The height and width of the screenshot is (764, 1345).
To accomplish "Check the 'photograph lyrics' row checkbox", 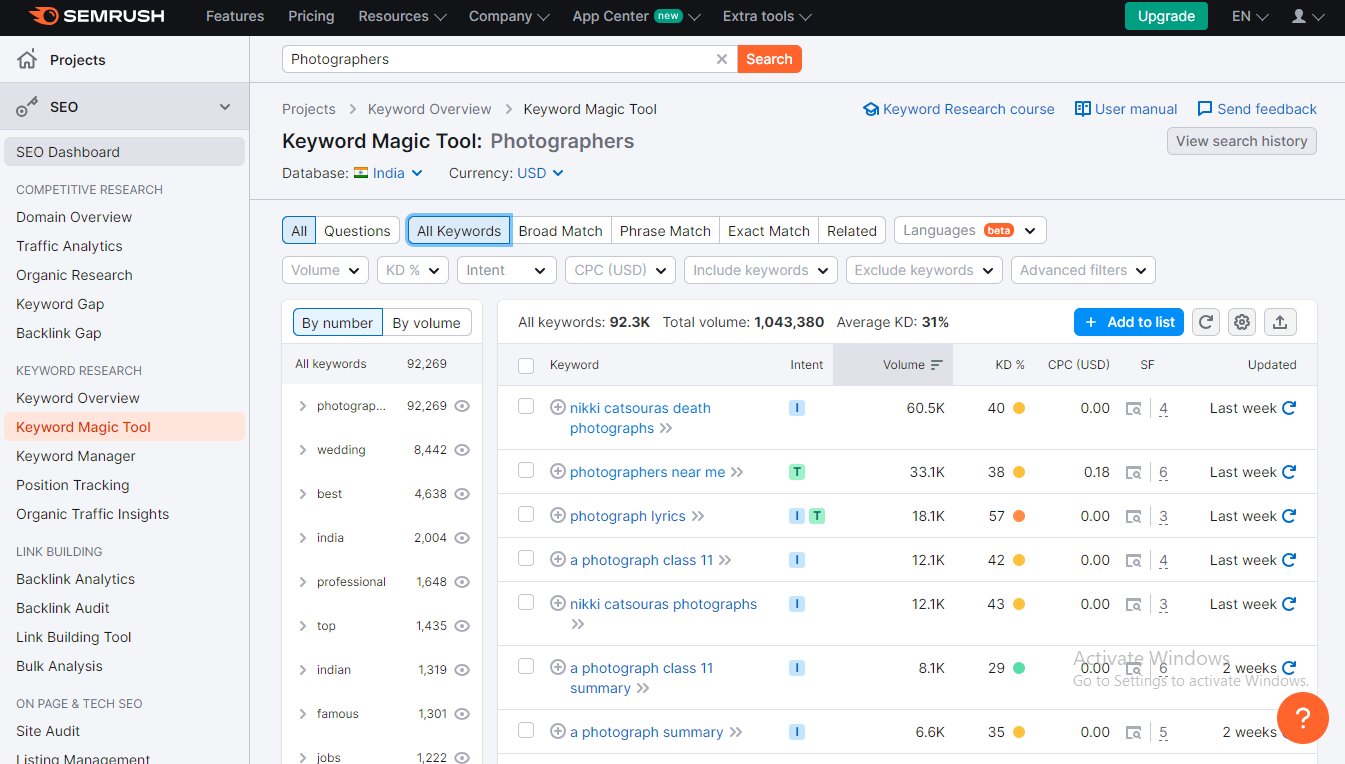I will [x=526, y=514].
